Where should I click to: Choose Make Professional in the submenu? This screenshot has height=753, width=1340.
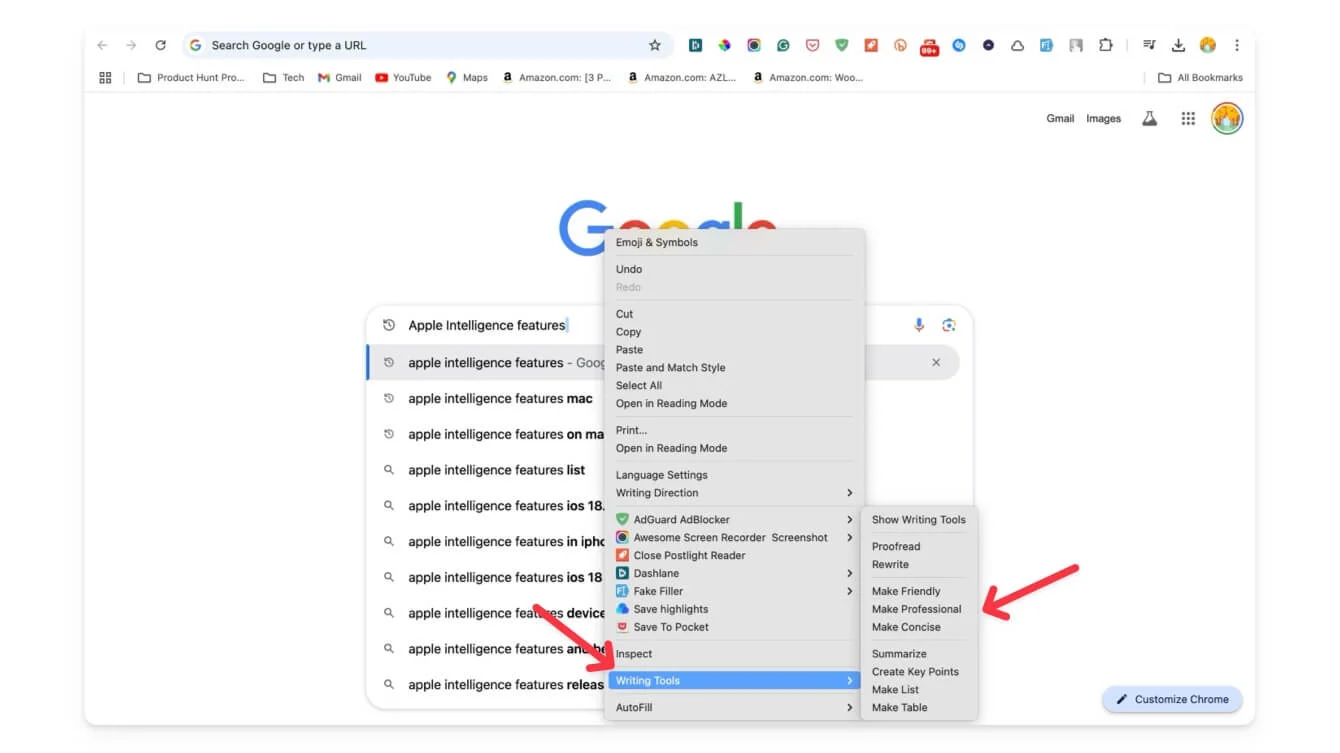[919, 609]
